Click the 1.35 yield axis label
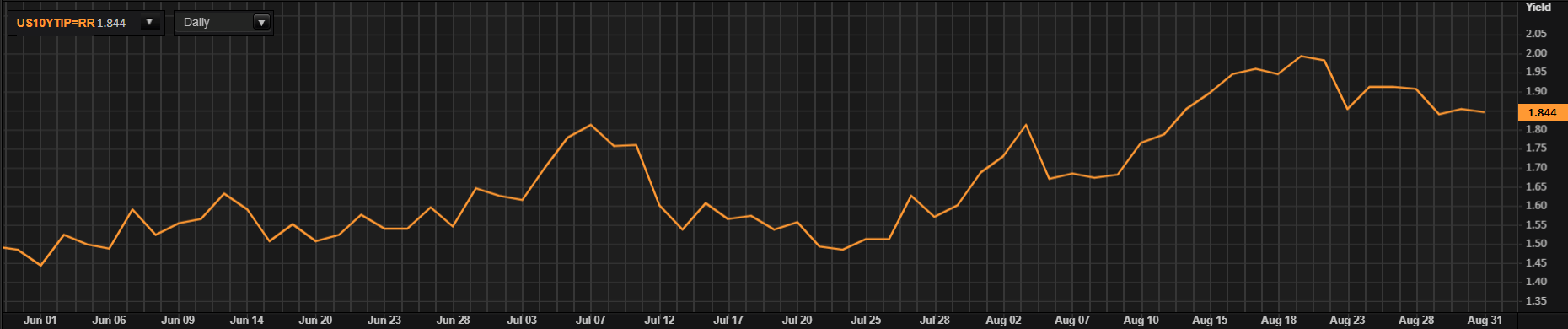 pos(1536,301)
